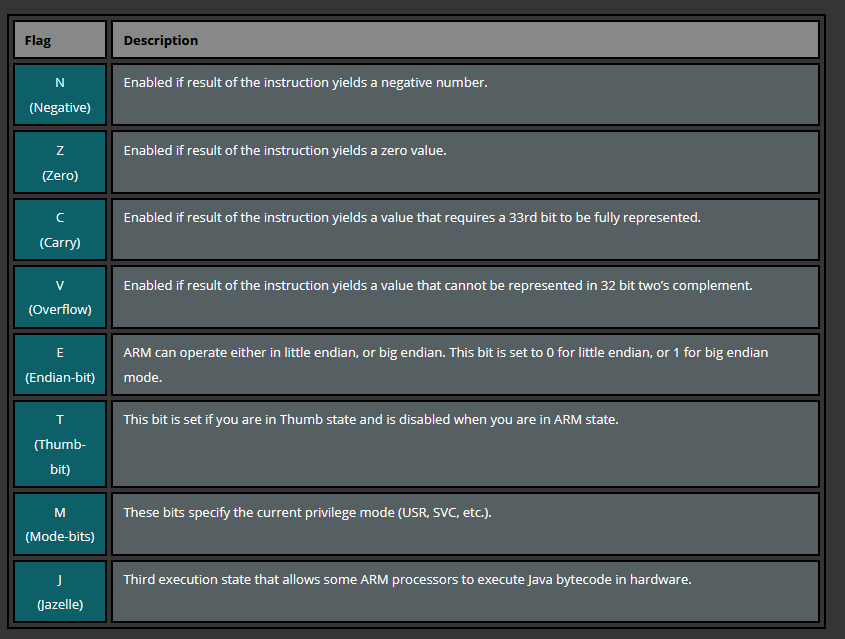Select the C (Carry) flag cell
This screenshot has width=845, height=639.
coord(59,229)
